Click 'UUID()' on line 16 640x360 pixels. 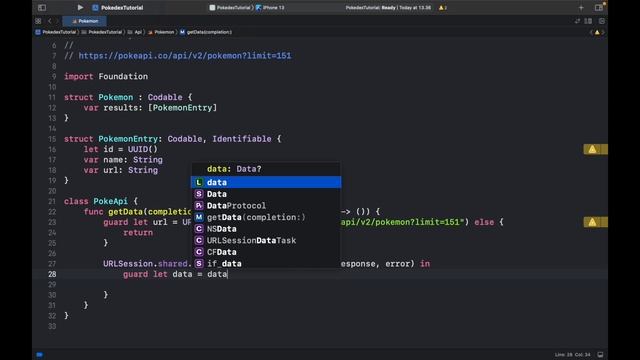142,149
